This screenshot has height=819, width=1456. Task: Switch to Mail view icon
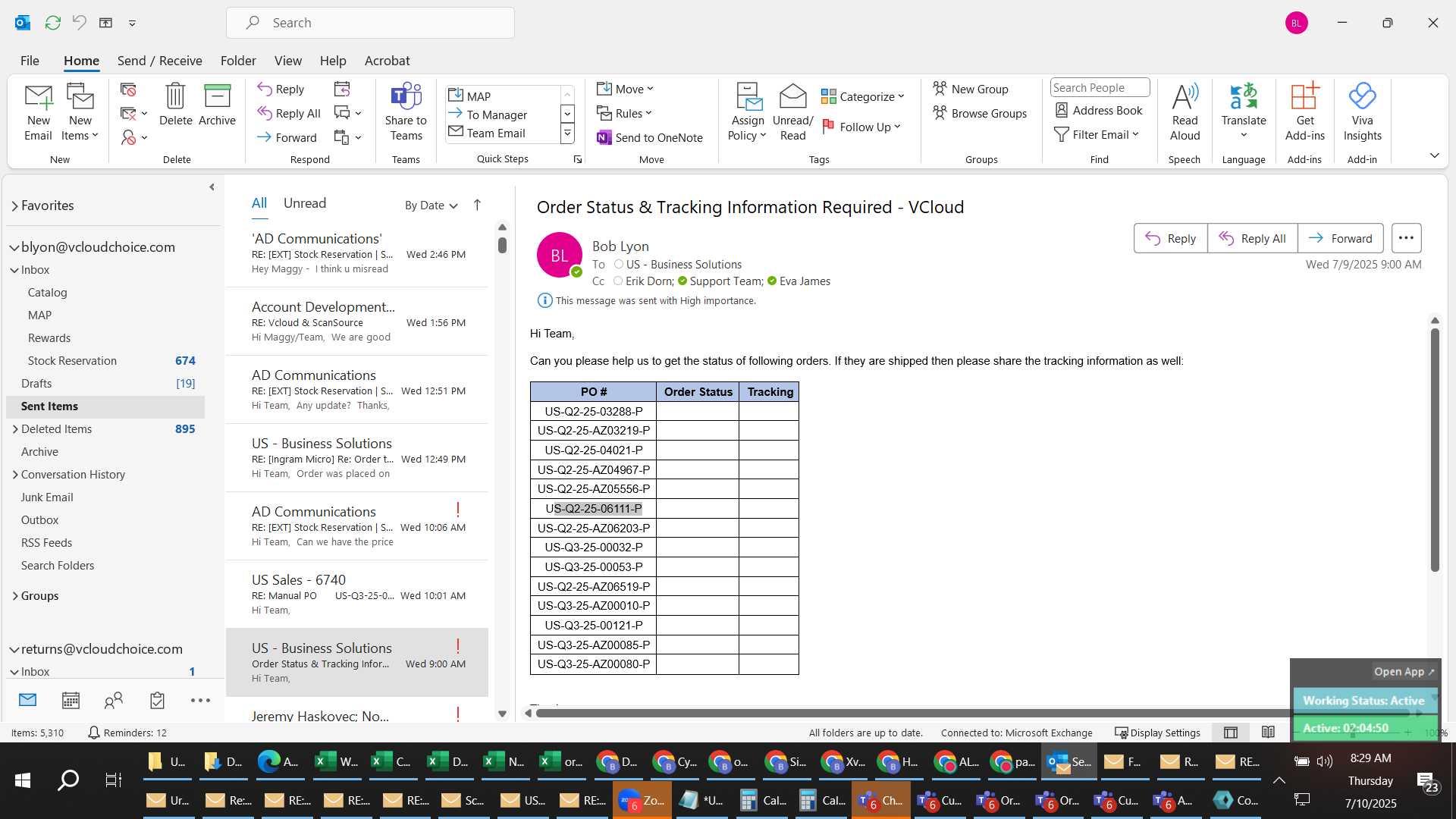(x=27, y=700)
